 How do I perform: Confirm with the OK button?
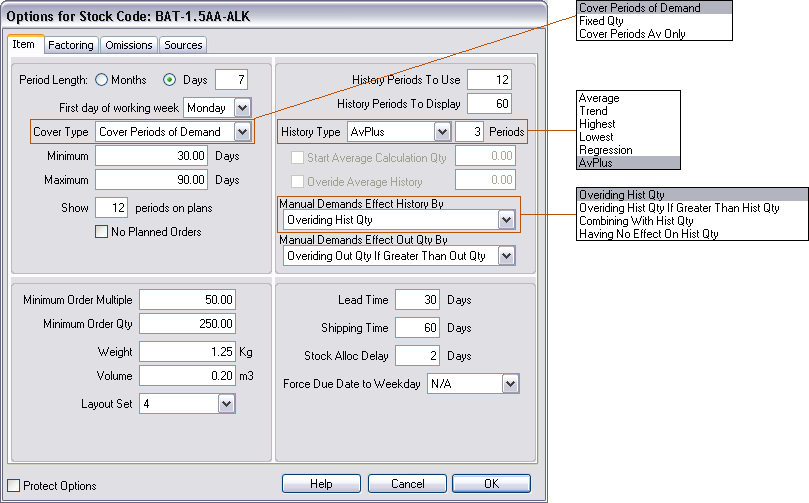pyautogui.click(x=491, y=483)
